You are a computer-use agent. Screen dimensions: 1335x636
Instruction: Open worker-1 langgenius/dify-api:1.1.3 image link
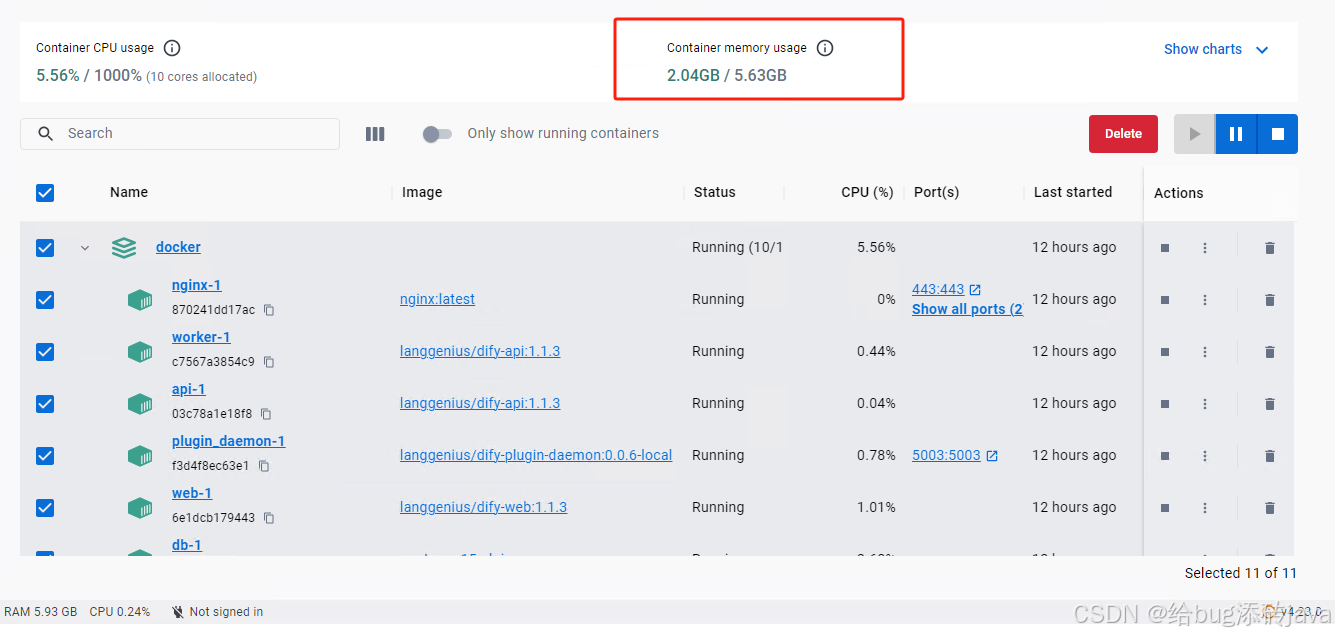480,351
